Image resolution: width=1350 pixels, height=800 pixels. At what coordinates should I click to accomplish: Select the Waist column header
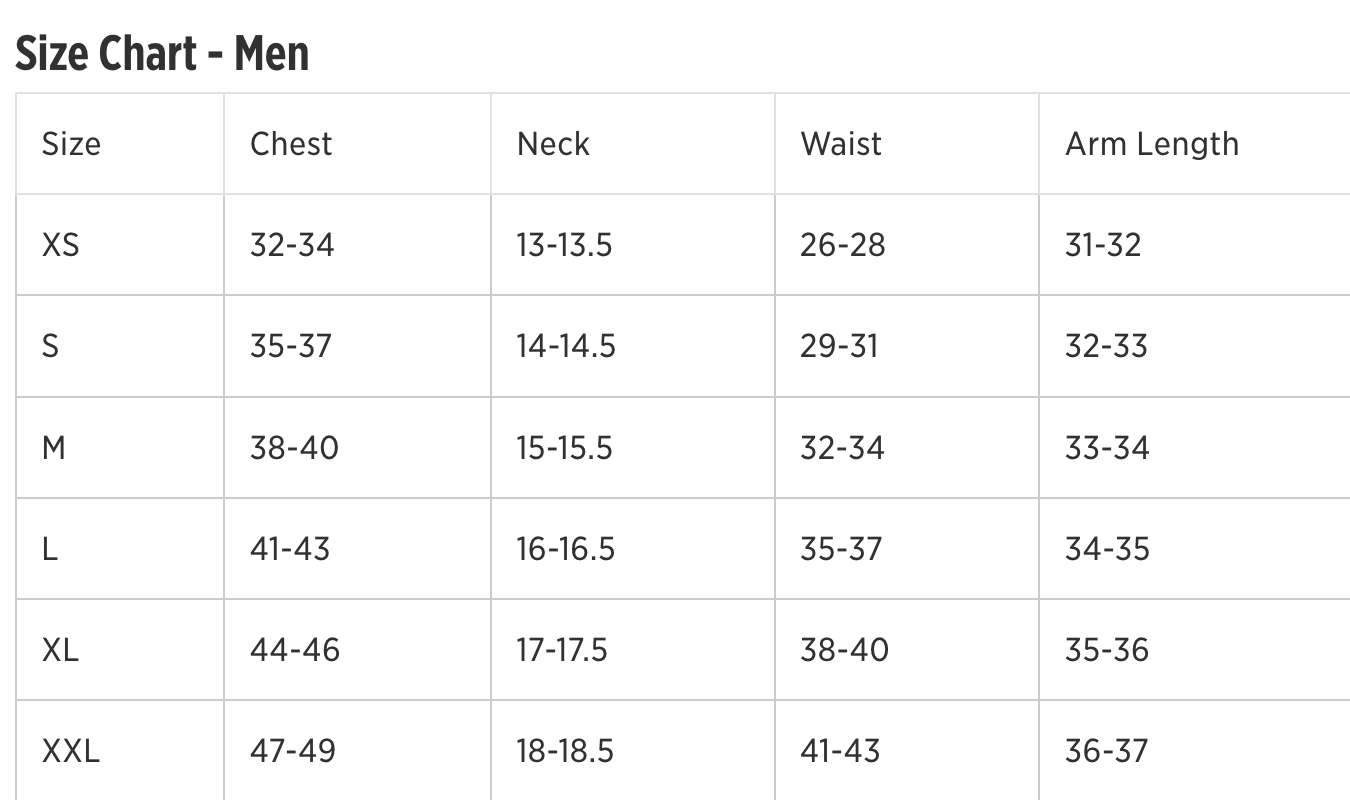pyautogui.click(x=841, y=144)
